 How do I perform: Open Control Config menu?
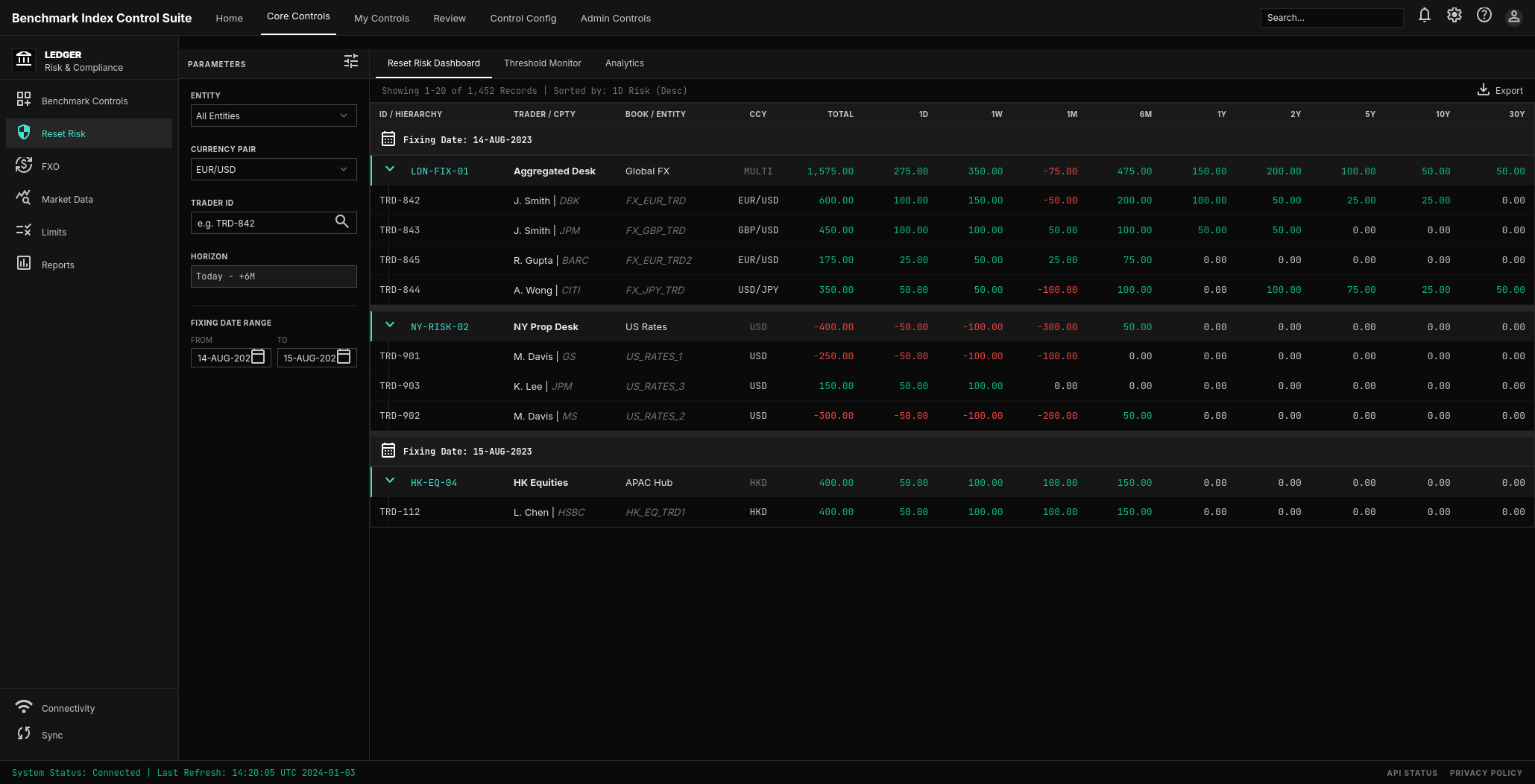click(x=523, y=18)
